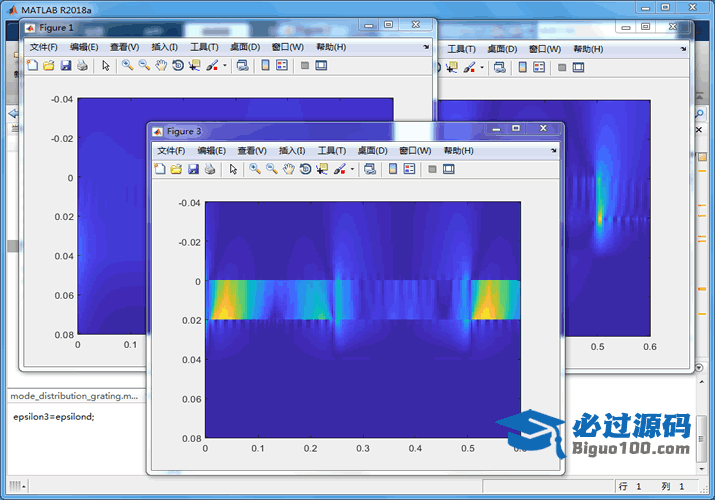Select Pan hand tool in Figure 1
Screen dimensions: 715x500
(161, 66)
